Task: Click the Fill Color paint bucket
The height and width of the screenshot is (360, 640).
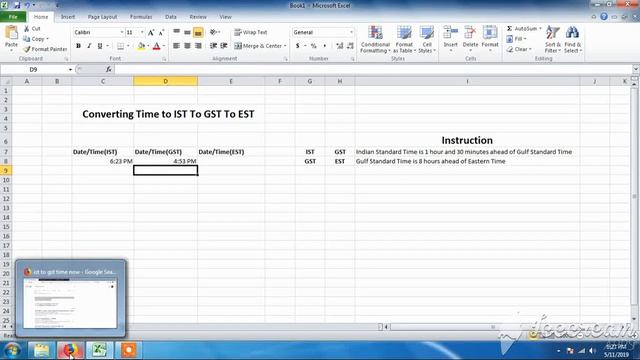Action: tap(141, 46)
